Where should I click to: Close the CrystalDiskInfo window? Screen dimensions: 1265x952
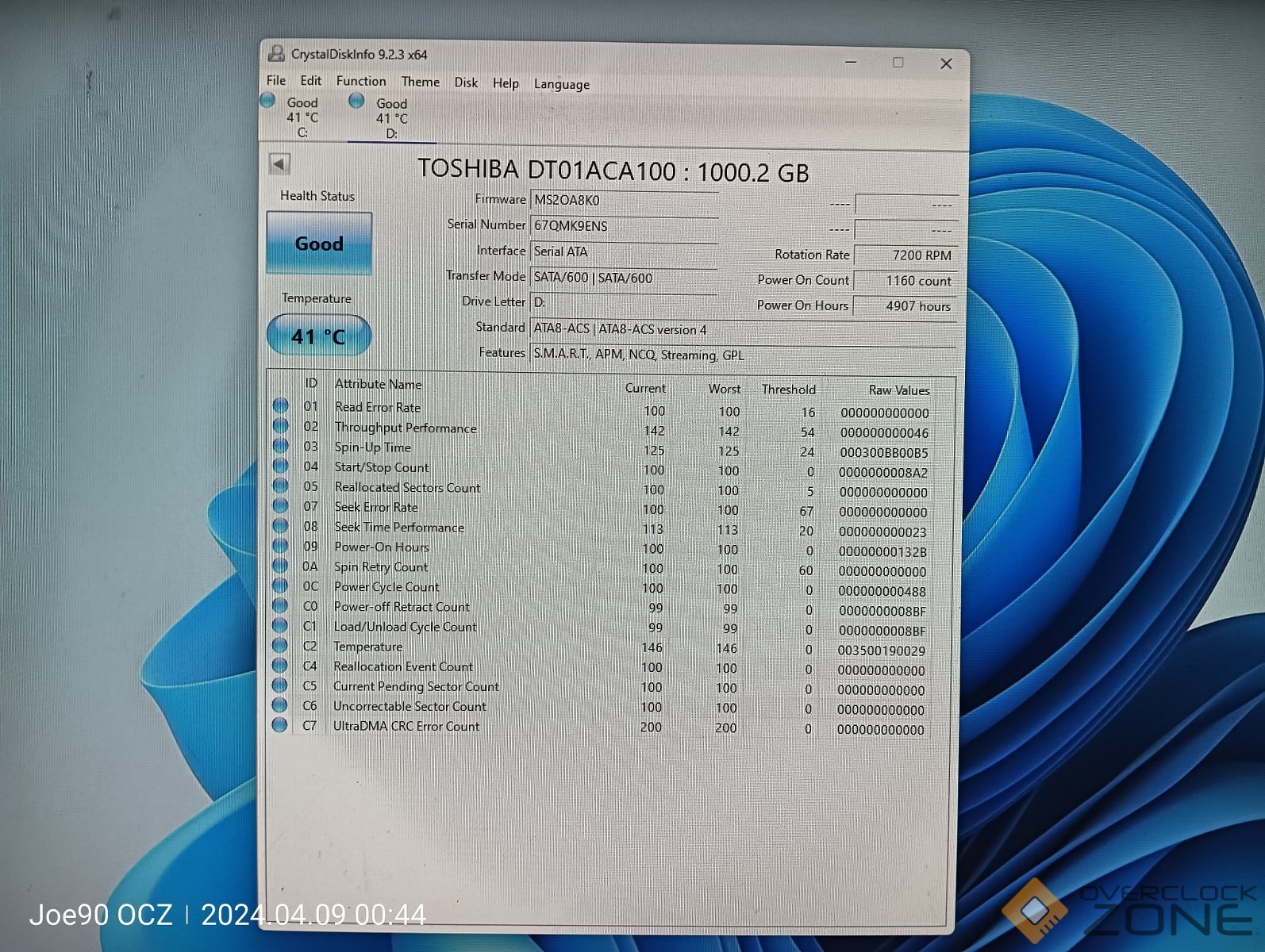tap(945, 63)
